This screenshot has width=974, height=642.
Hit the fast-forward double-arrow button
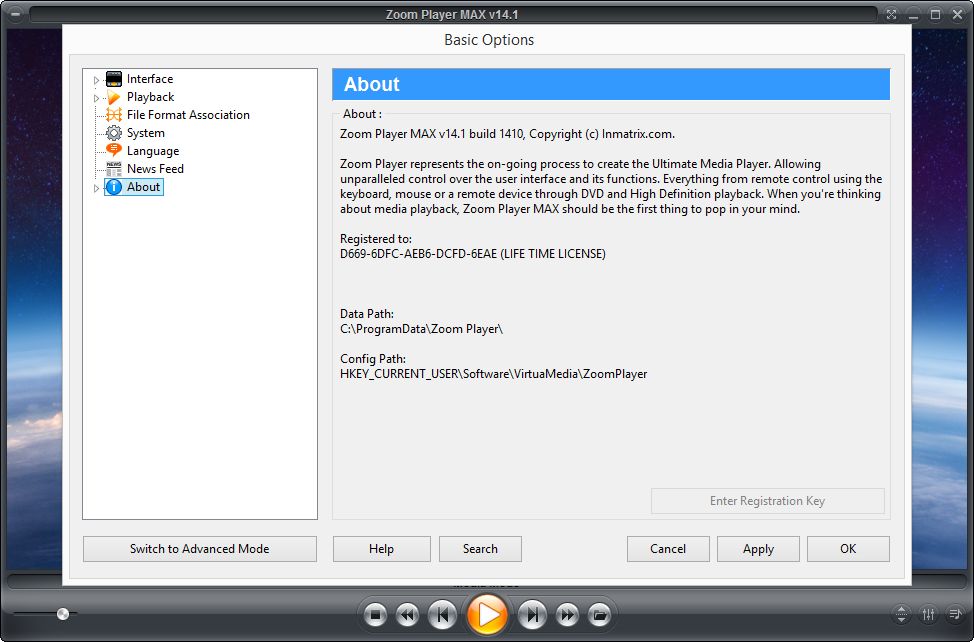click(x=567, y=615)
